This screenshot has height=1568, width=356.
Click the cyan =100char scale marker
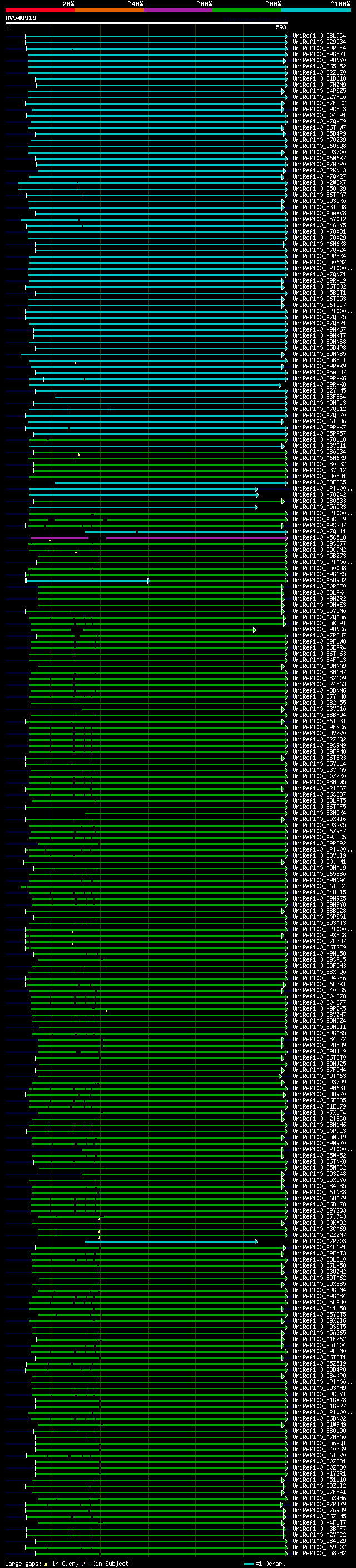(x=248, y=1564)
